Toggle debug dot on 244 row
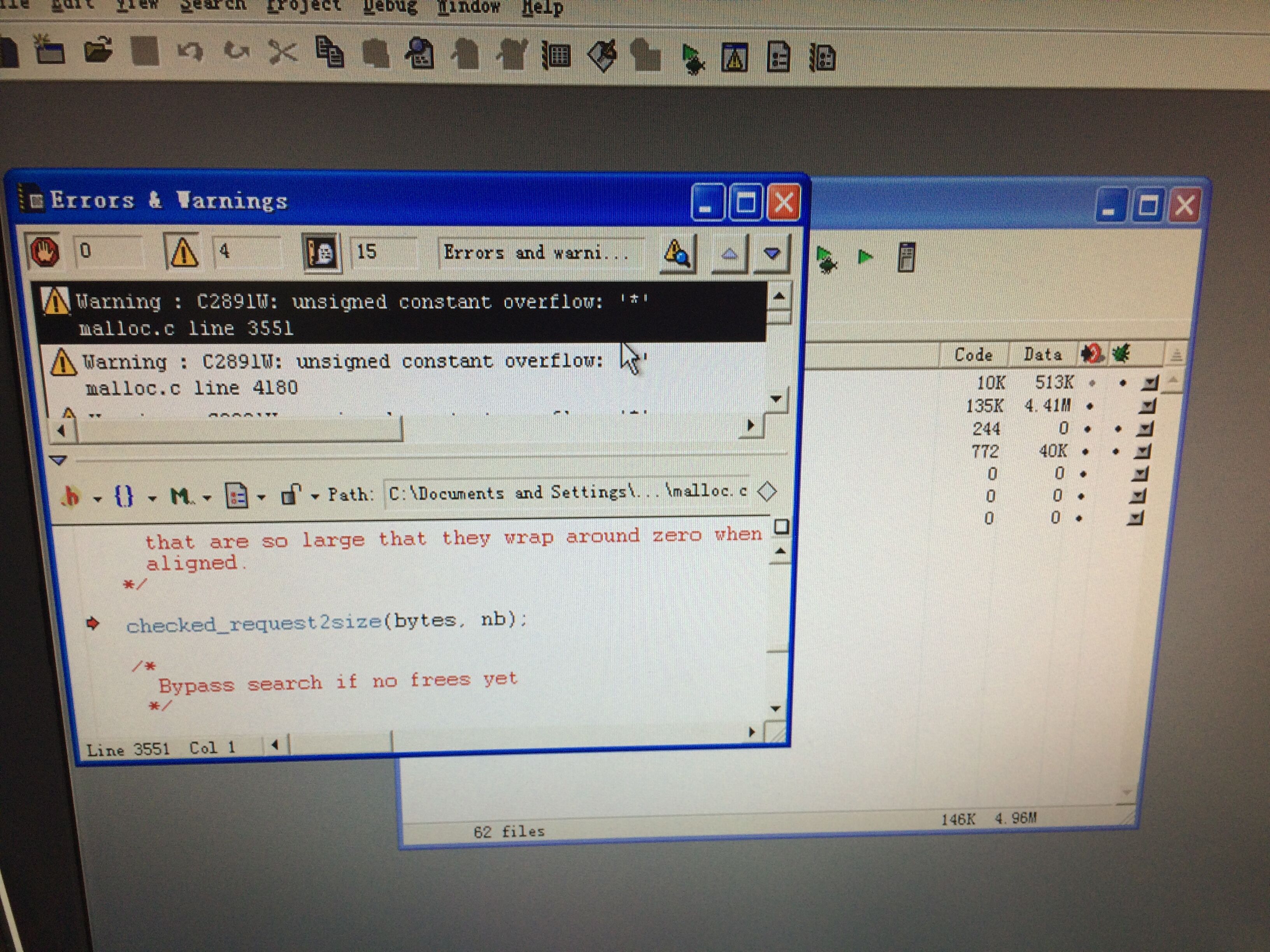1270x952 pixels. pos(1118,429)
